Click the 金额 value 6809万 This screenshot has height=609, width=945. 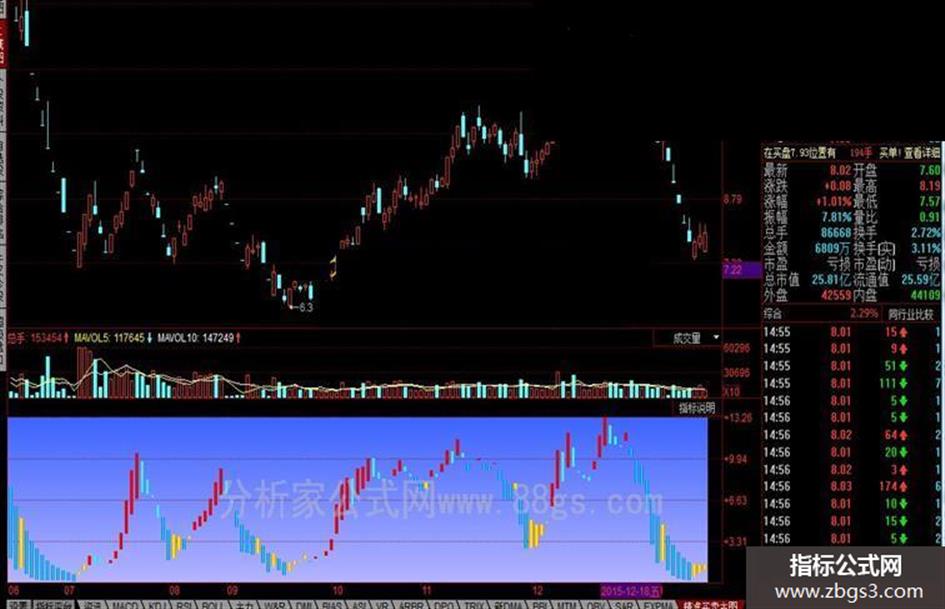pyautogui.click(x=833, y=248)
